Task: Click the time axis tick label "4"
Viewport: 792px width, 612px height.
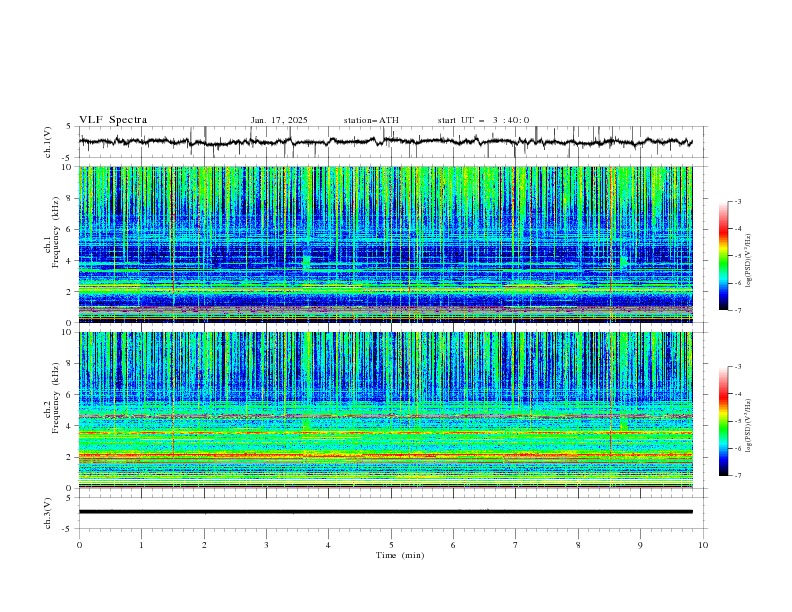Action: coord(328,545)
